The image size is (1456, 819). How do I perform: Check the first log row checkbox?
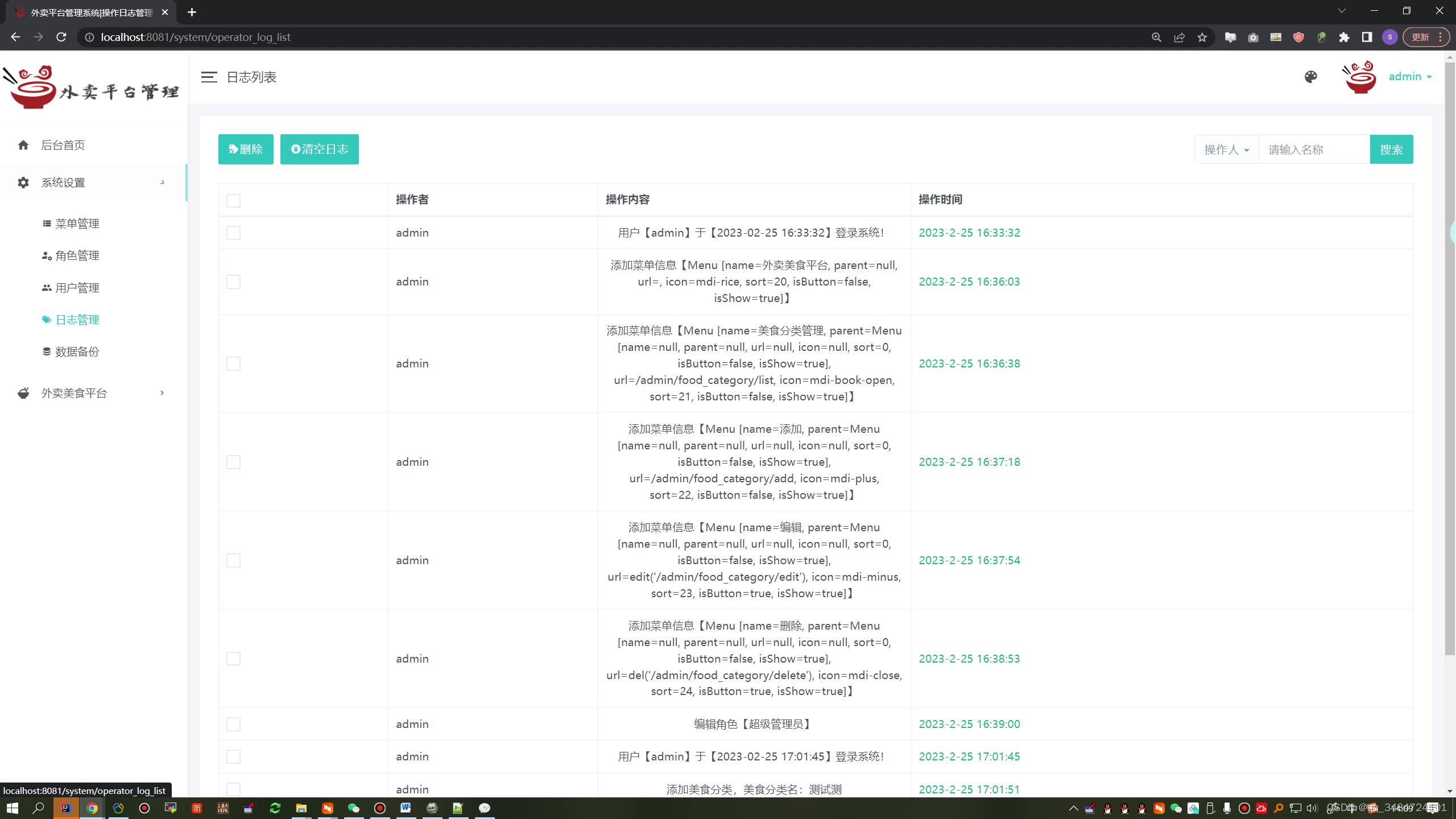[233, 233]
